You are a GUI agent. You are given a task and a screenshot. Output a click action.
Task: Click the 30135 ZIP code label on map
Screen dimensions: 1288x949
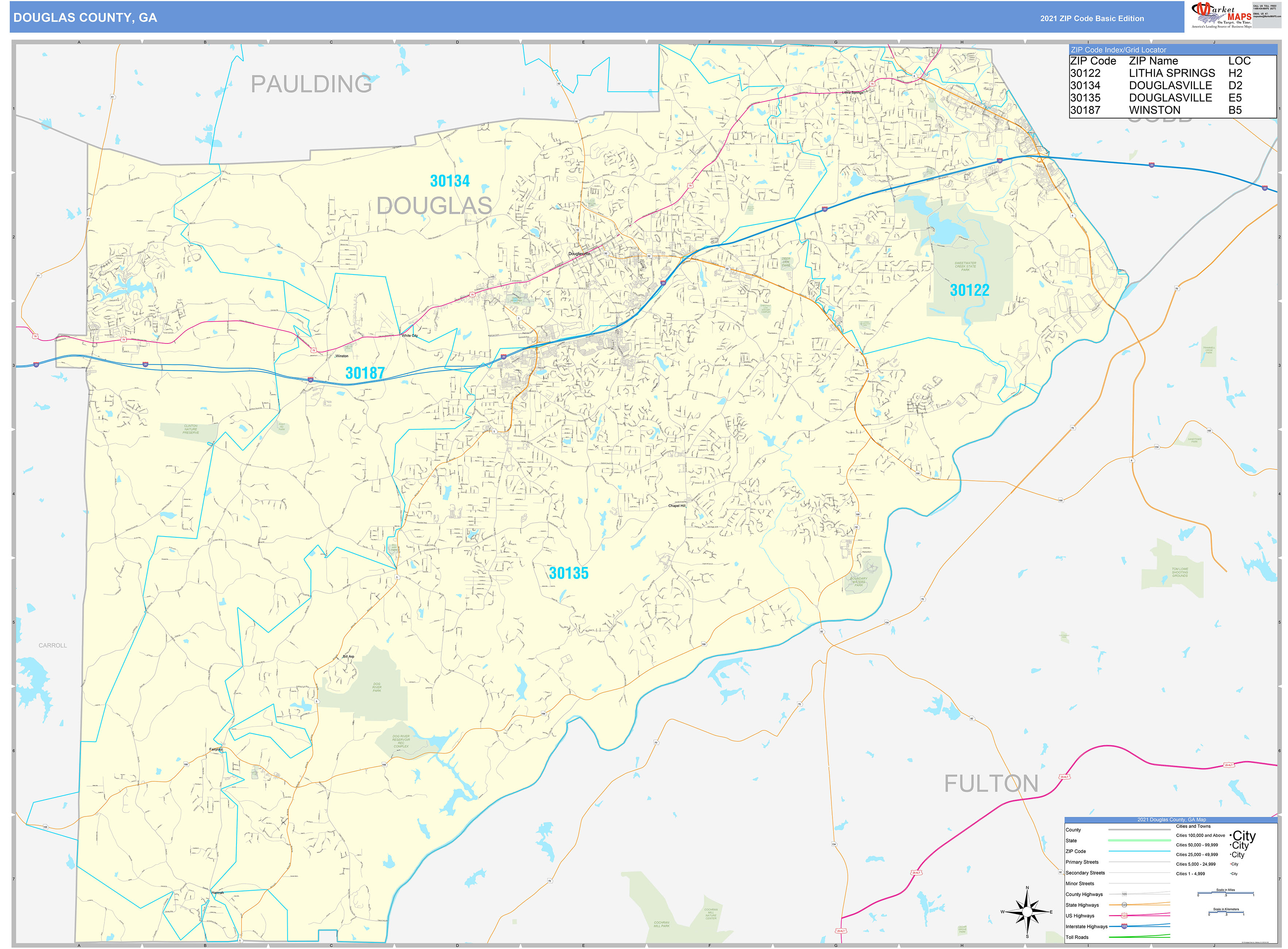coord(568,573)
